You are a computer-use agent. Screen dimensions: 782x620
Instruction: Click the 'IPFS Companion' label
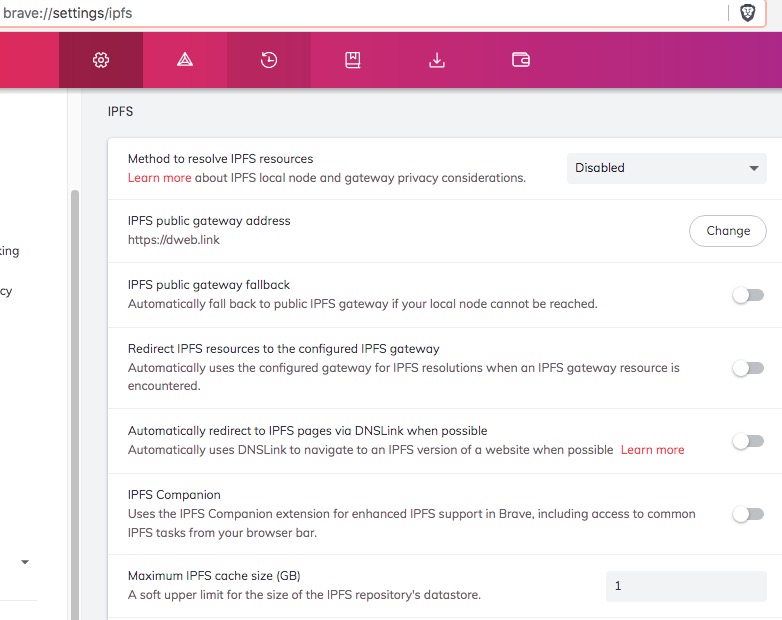point(174,495)
